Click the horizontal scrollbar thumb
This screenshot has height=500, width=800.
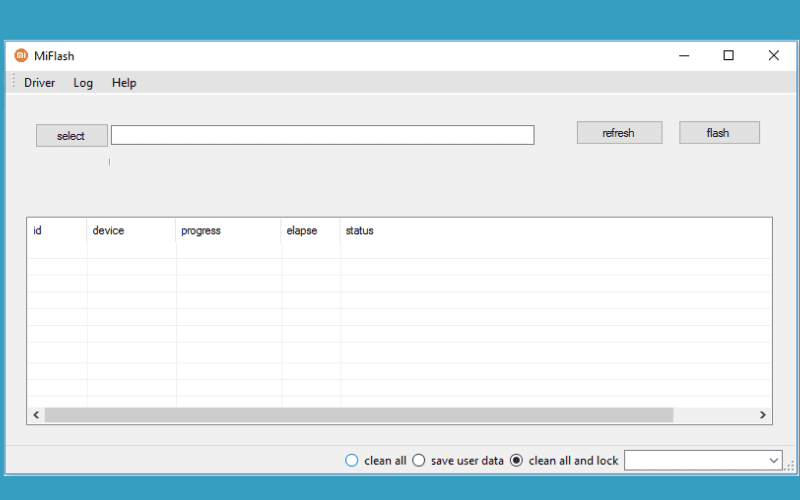(x=359, y=415)
